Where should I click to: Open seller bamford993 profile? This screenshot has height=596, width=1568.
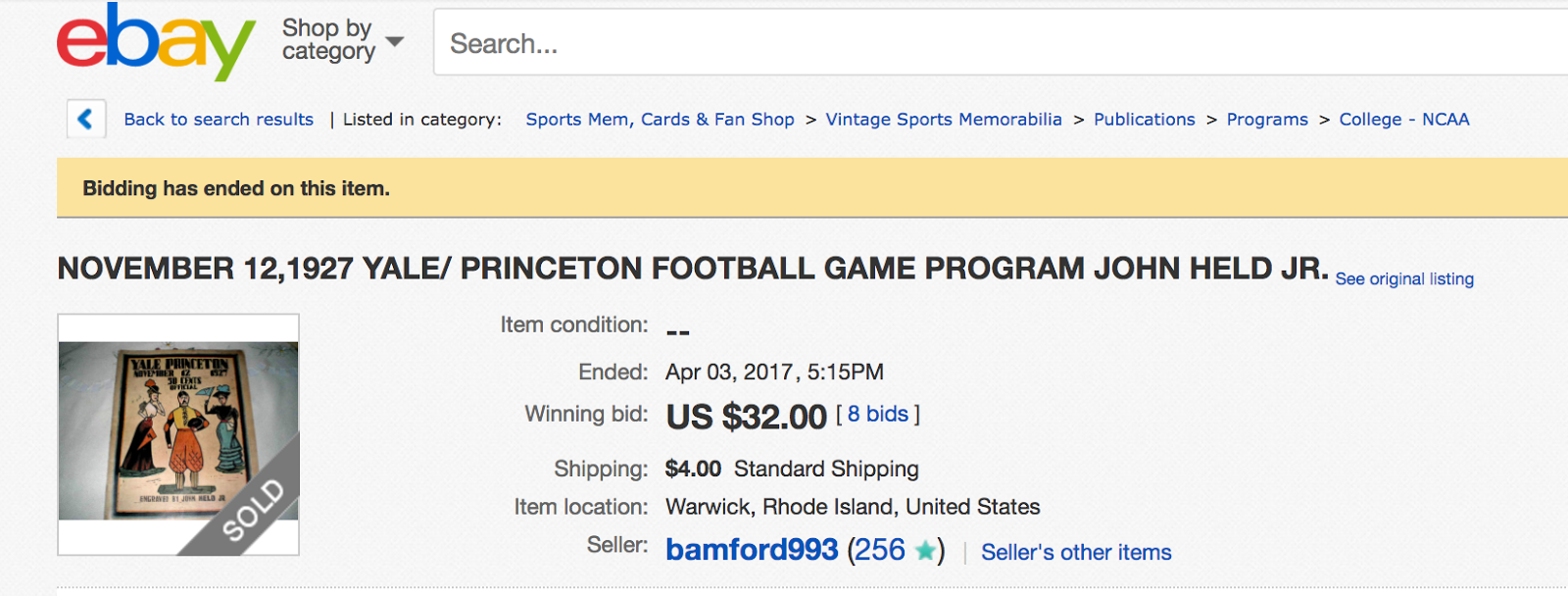752,550
